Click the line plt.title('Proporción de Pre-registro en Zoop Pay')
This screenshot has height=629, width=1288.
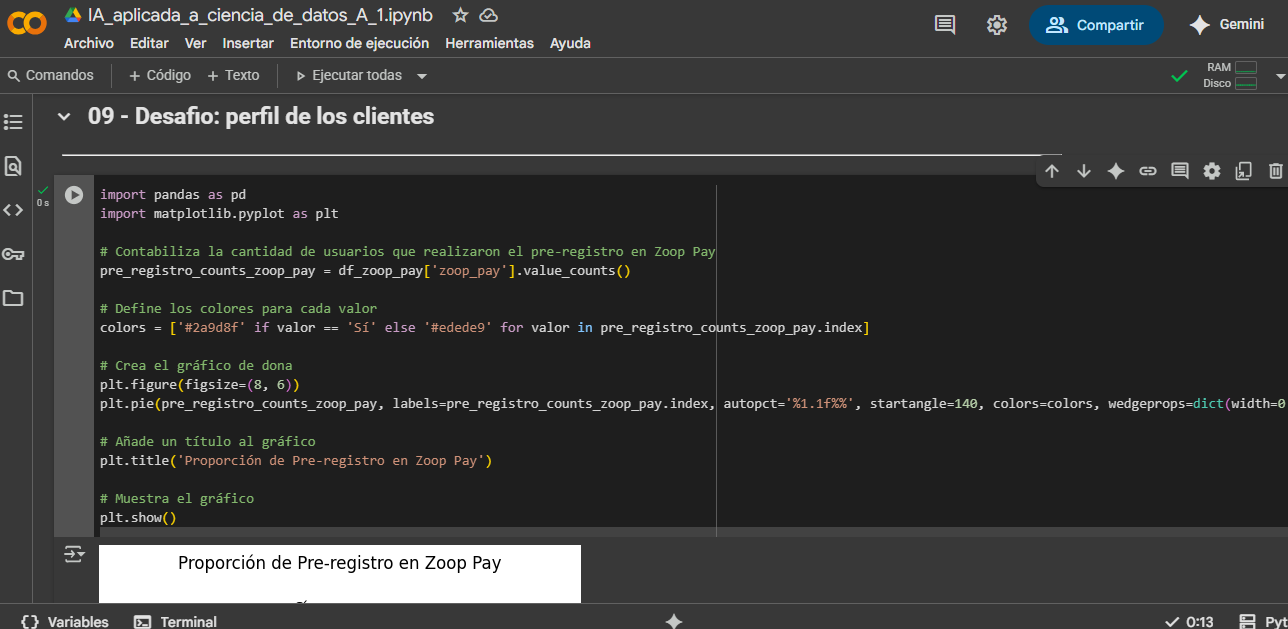pos(296,461)
